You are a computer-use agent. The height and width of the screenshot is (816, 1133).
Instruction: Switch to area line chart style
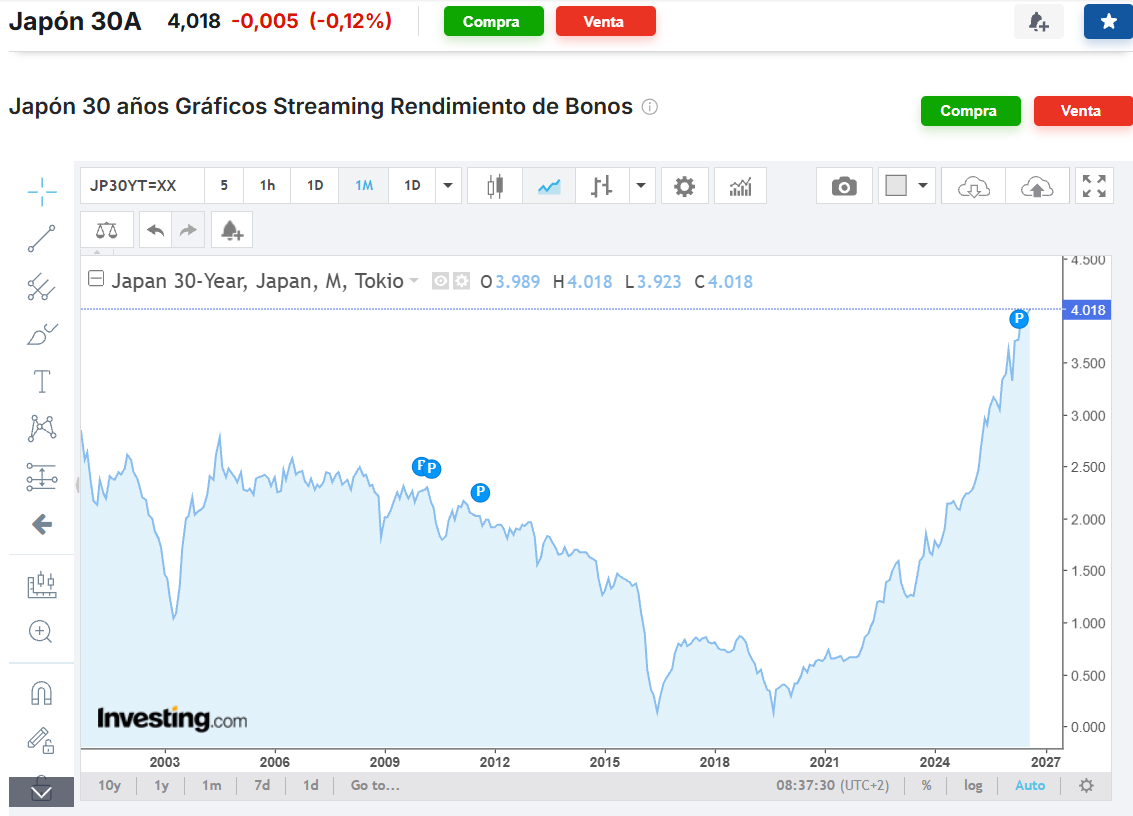tap(549, 186)
